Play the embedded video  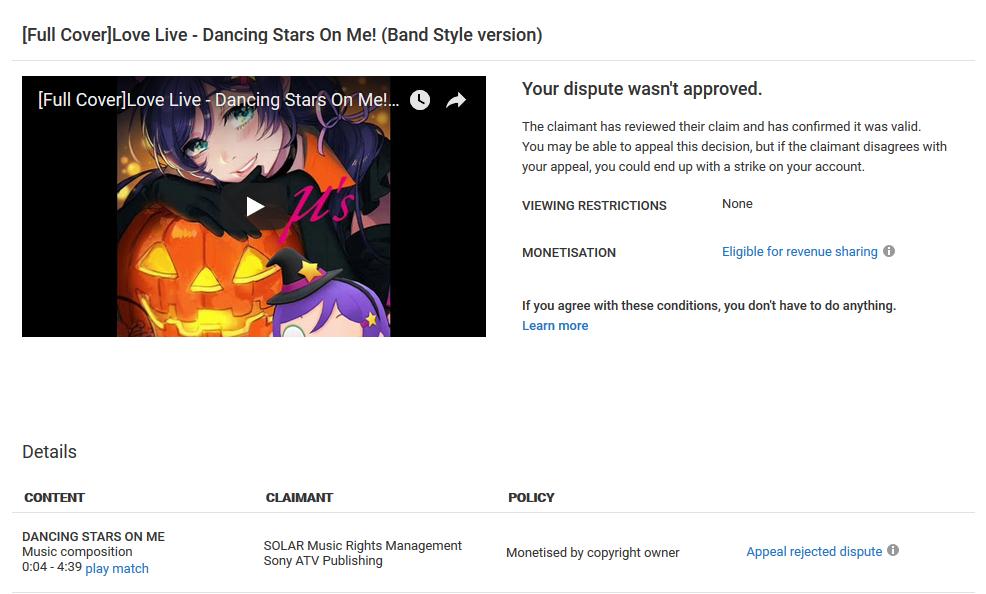click(x=254, y=206)
